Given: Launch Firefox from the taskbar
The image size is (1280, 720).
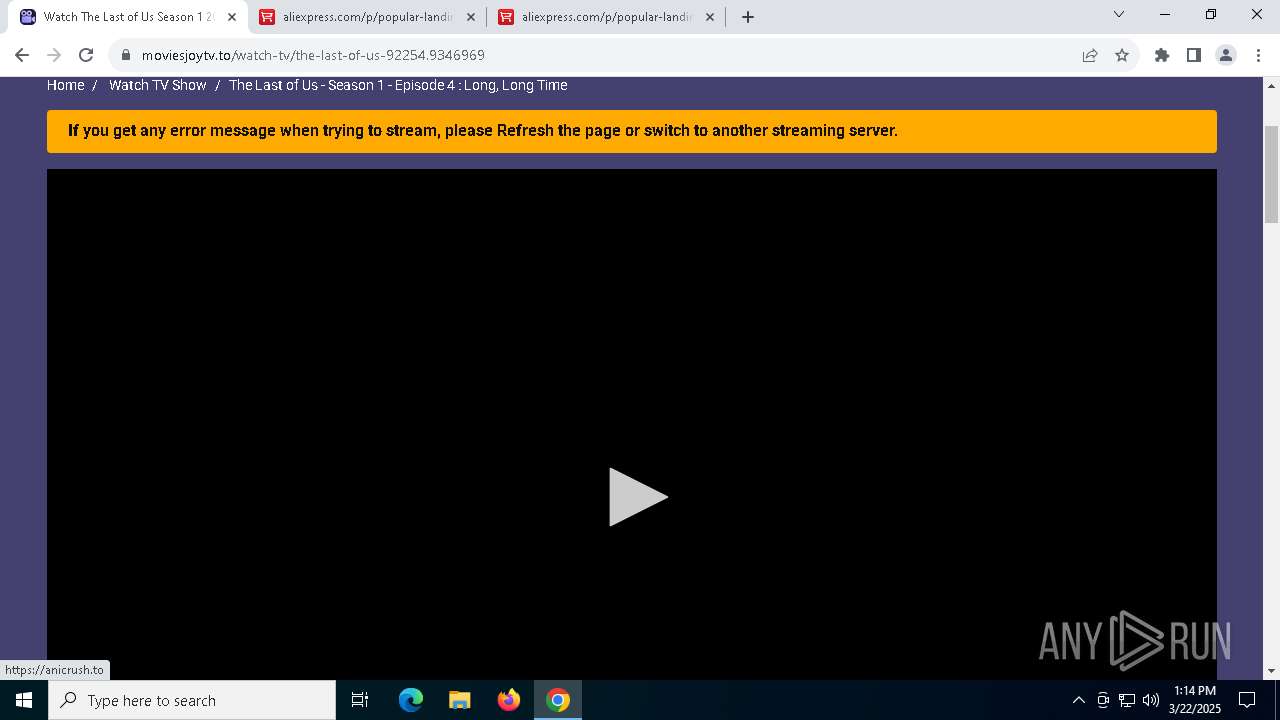Looking at the screenshot, I should [x=509, y=700].
